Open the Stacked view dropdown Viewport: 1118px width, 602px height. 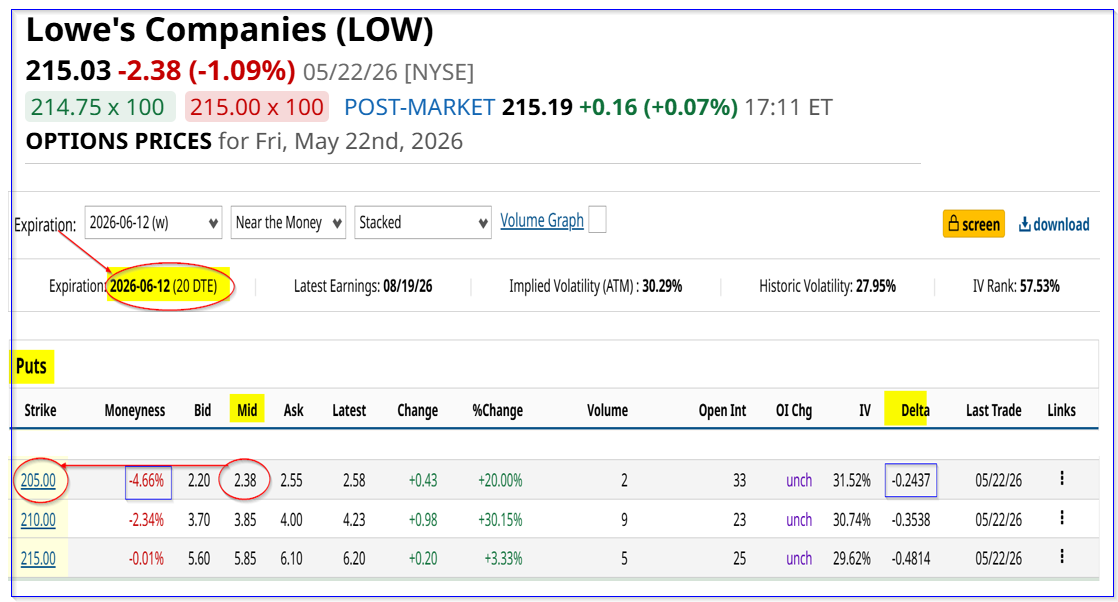423,223
